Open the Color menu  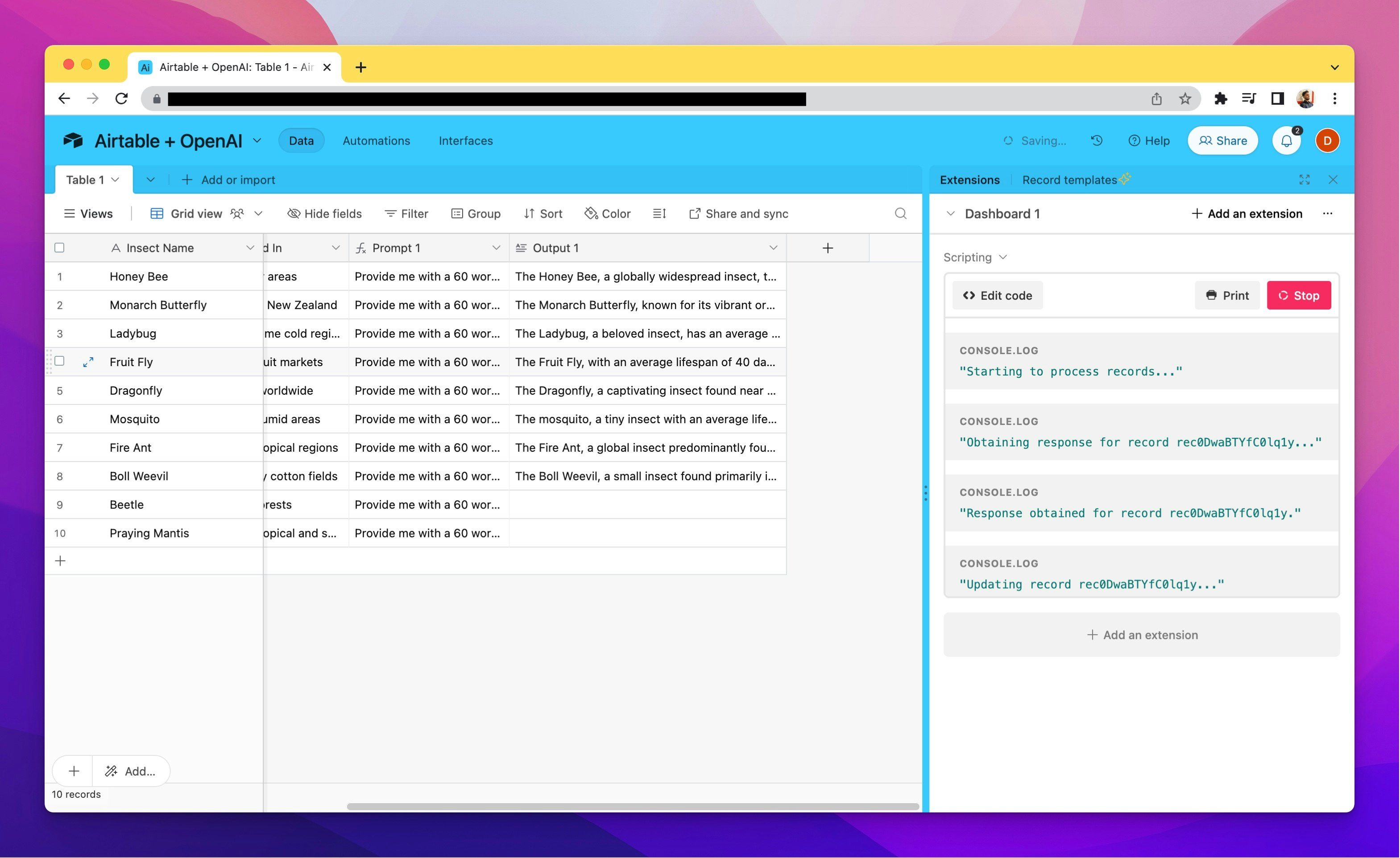click(x=607, y=214)
